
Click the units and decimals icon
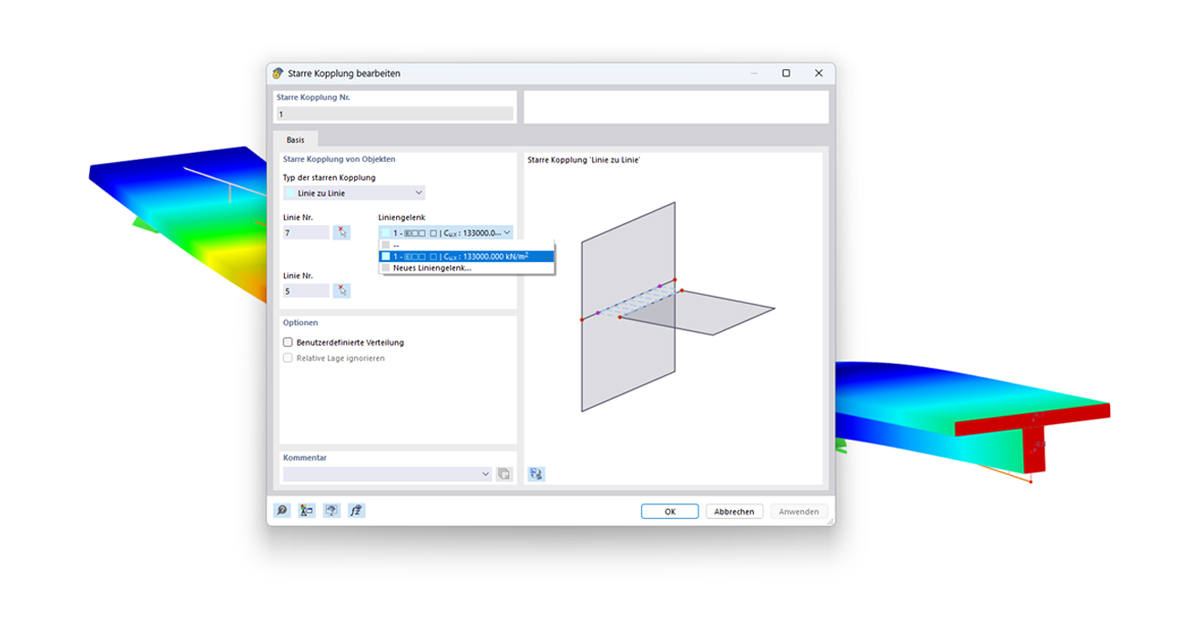coord(307,510)
